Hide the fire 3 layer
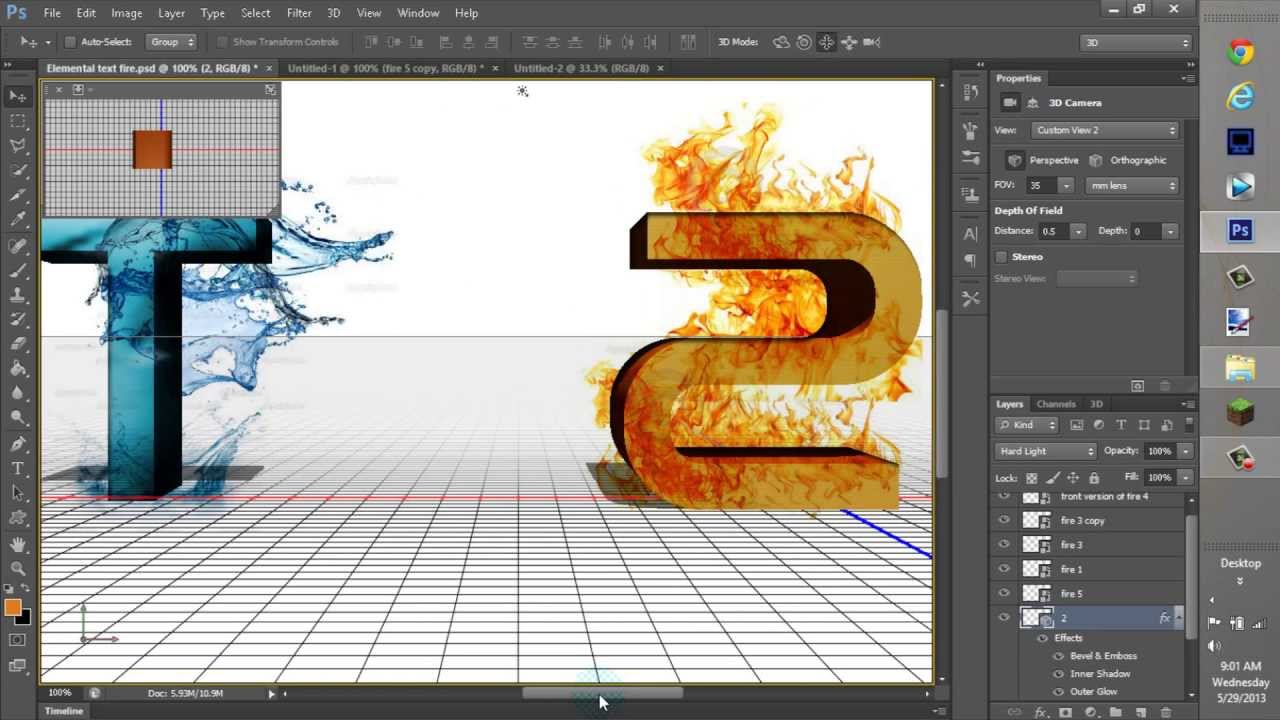 click(x=1004, y=545)
